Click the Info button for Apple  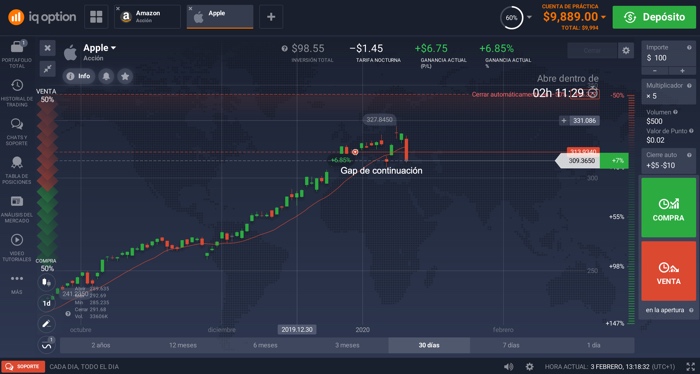coord(78,76)
